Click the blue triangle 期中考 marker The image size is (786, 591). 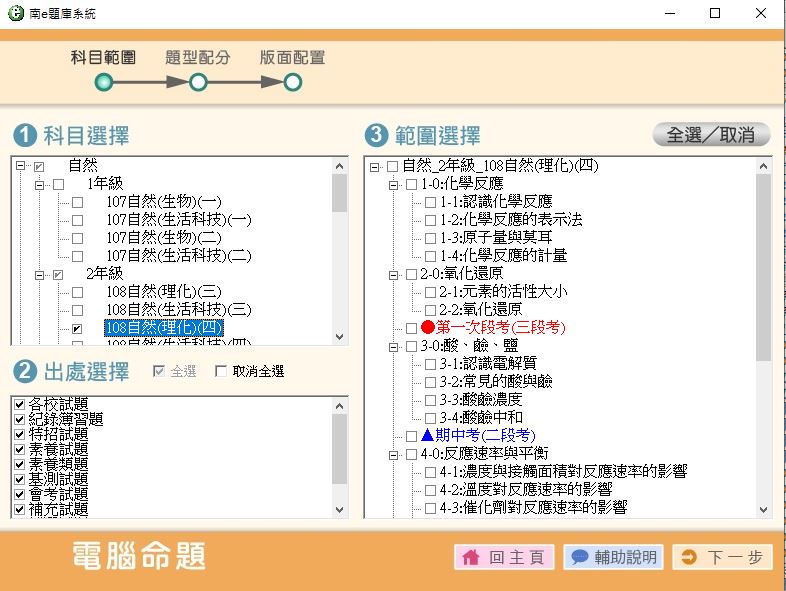point(428,435)
